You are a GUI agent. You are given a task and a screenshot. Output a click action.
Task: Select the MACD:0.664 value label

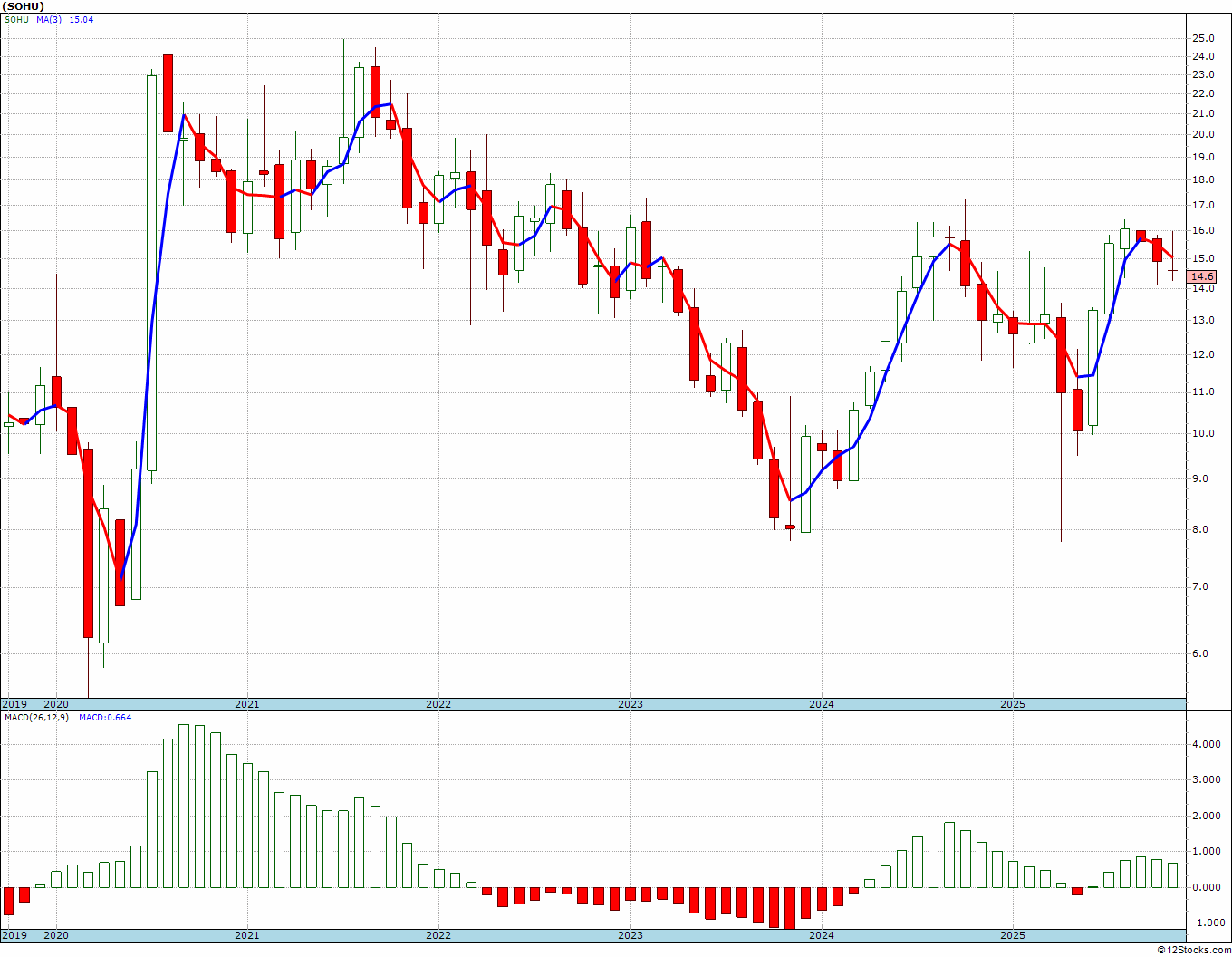pyautogui.click(x=105, y=717)
